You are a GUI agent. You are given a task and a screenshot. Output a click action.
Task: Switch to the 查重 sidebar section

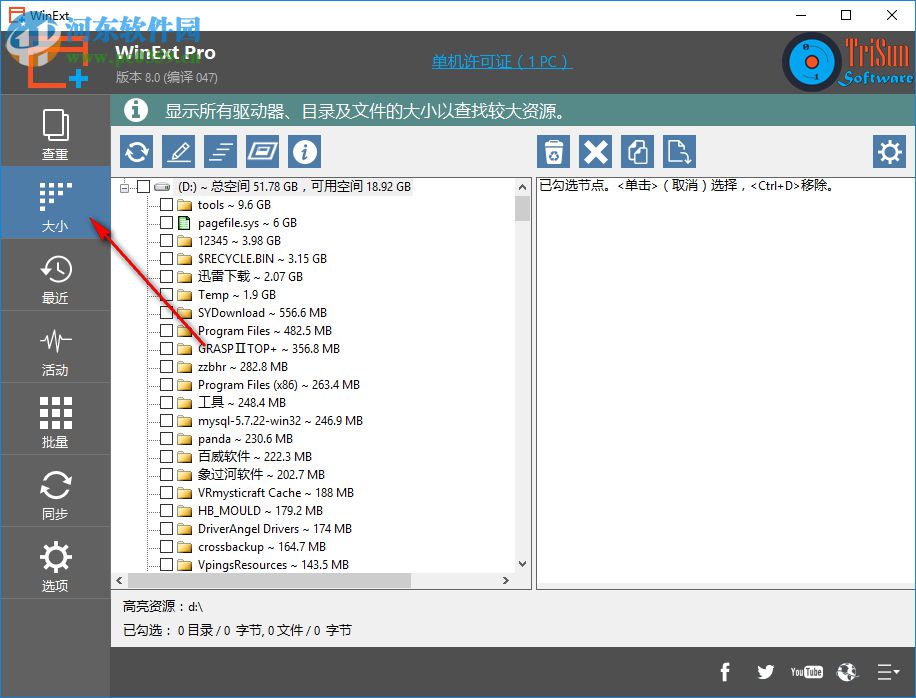tap(55, 131)
